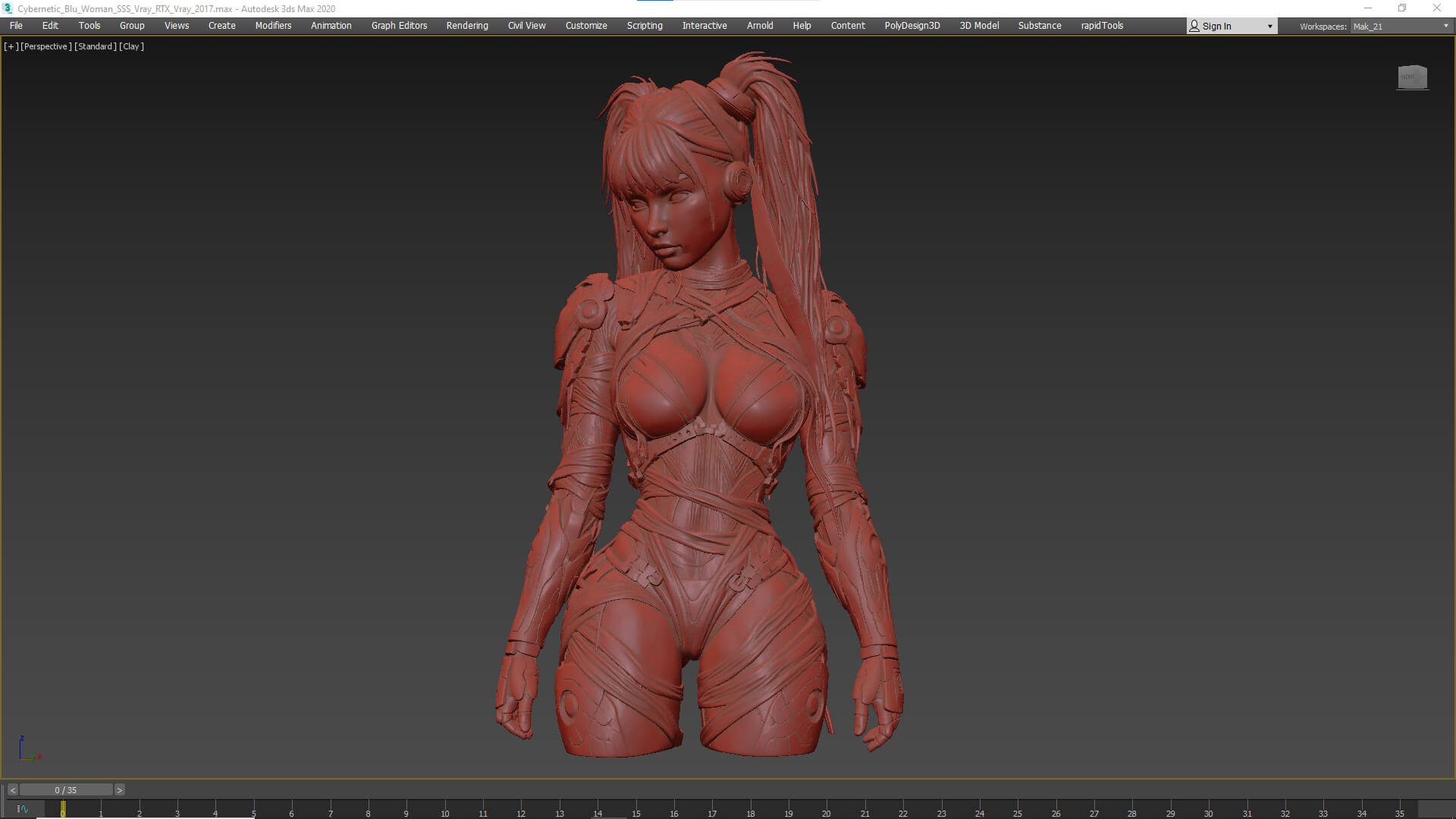Viewport: 1456px width, 819px height.
Task: Open the Create menu
Action: point(222,26)
